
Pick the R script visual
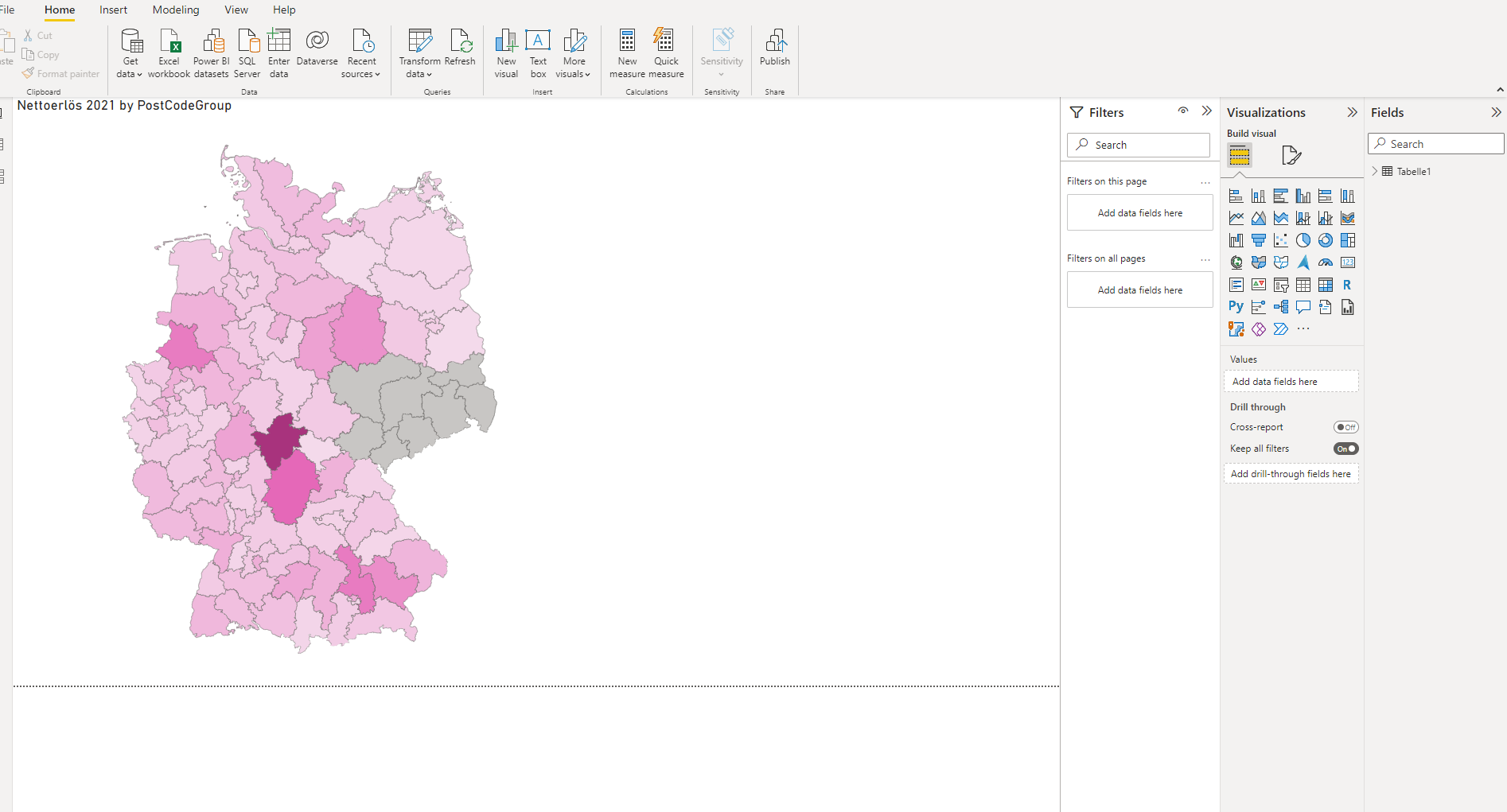pyautogui.click(x=1347, y=285)
